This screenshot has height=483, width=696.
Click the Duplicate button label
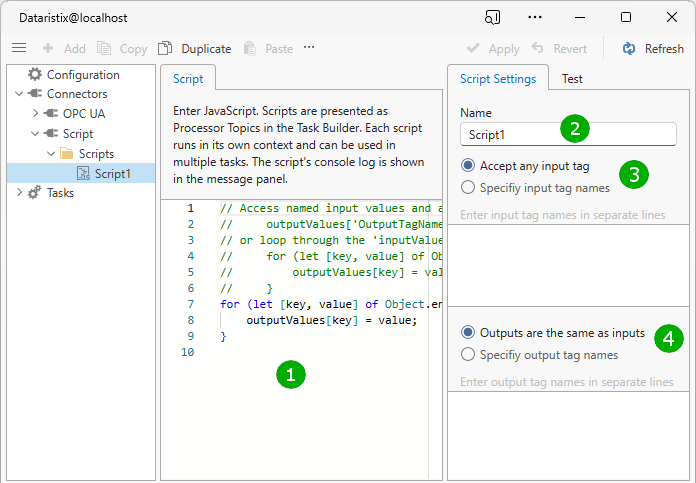tap(206, 48)
